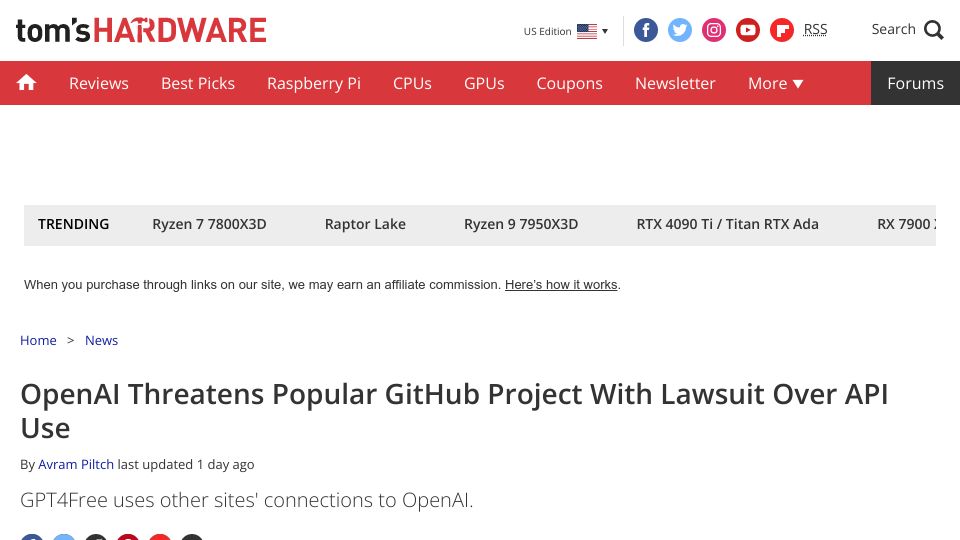Go to the home icon in the red navbar
This screenshot has width=960, height=540.
pos(26,83)
